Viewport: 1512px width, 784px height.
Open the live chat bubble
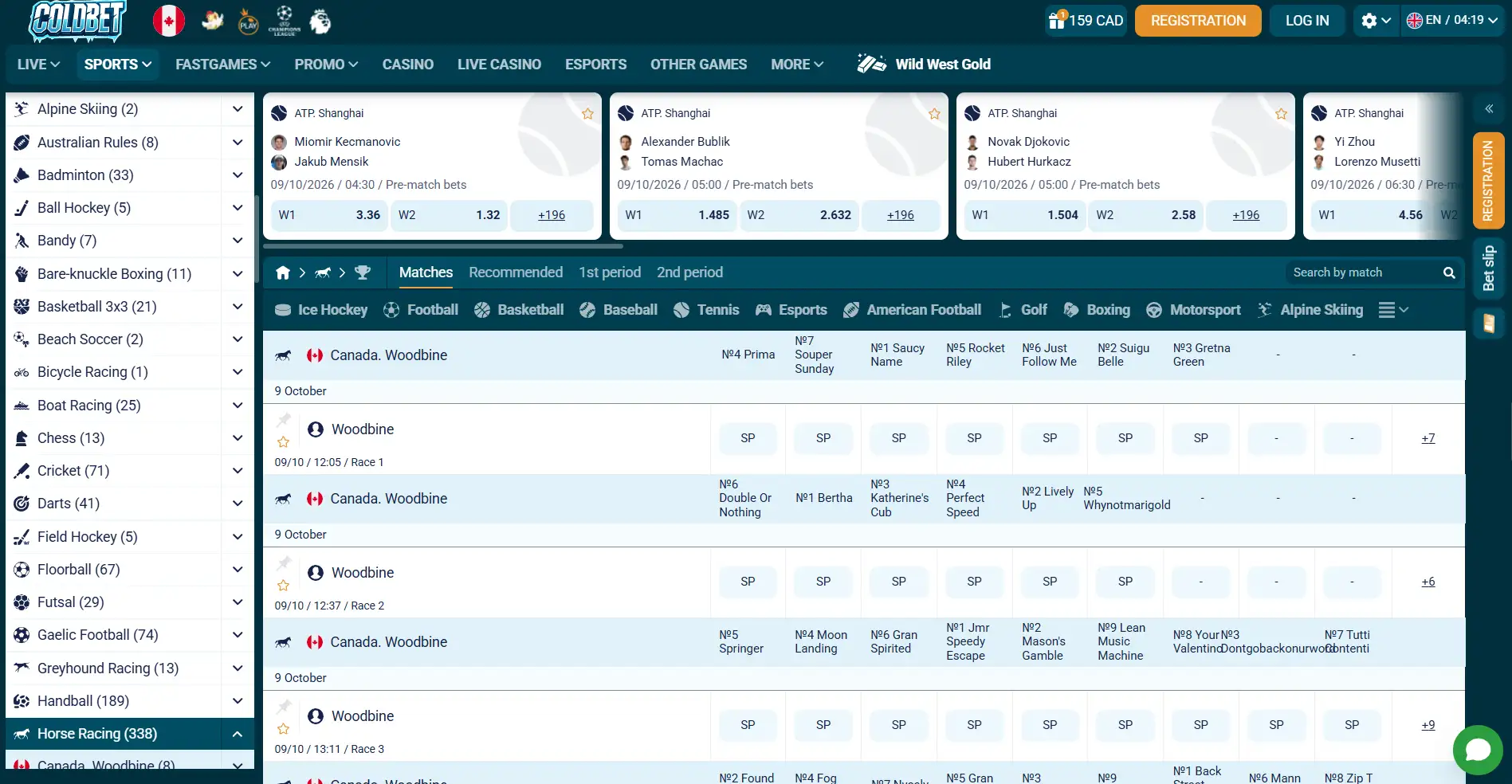(1478, 750)
